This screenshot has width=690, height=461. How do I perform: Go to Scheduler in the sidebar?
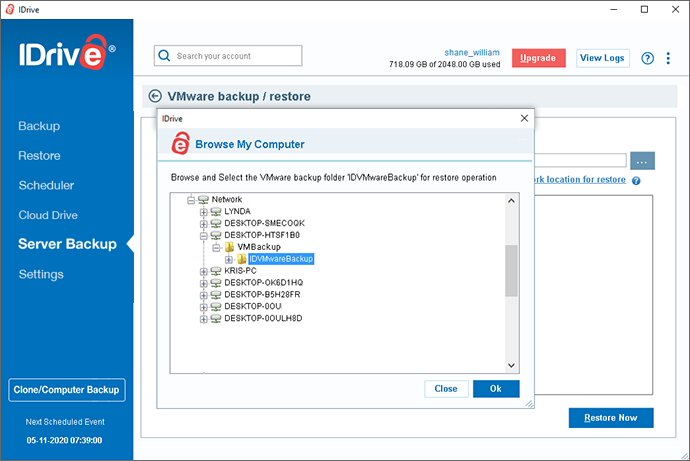pos(46,185)
